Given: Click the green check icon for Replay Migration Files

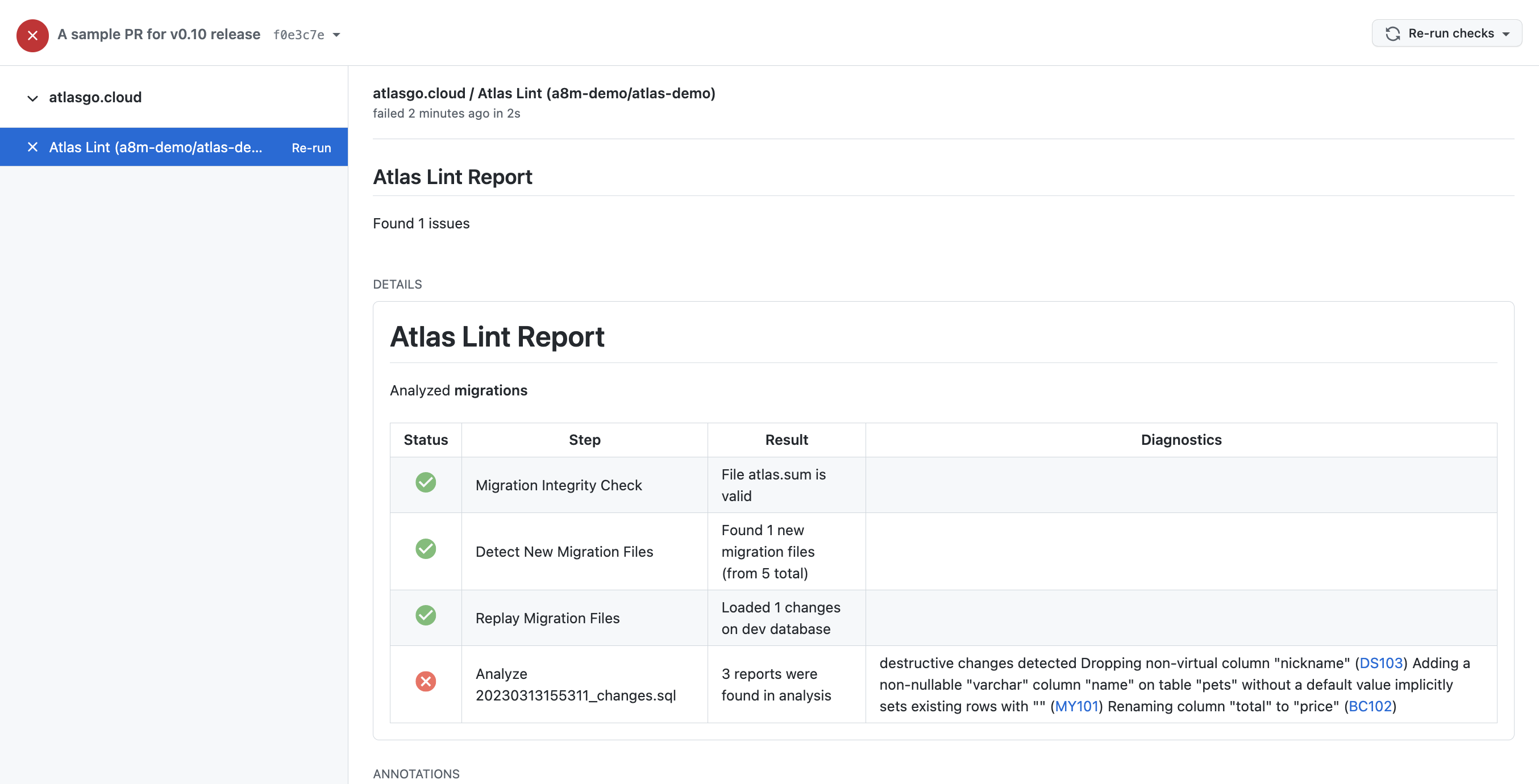Looking at the screenshot, I should [425, 616].
